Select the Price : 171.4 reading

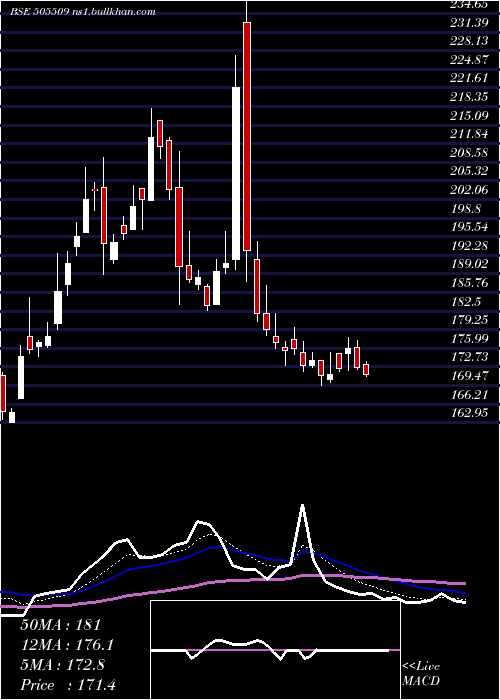(x=68, y=685)
